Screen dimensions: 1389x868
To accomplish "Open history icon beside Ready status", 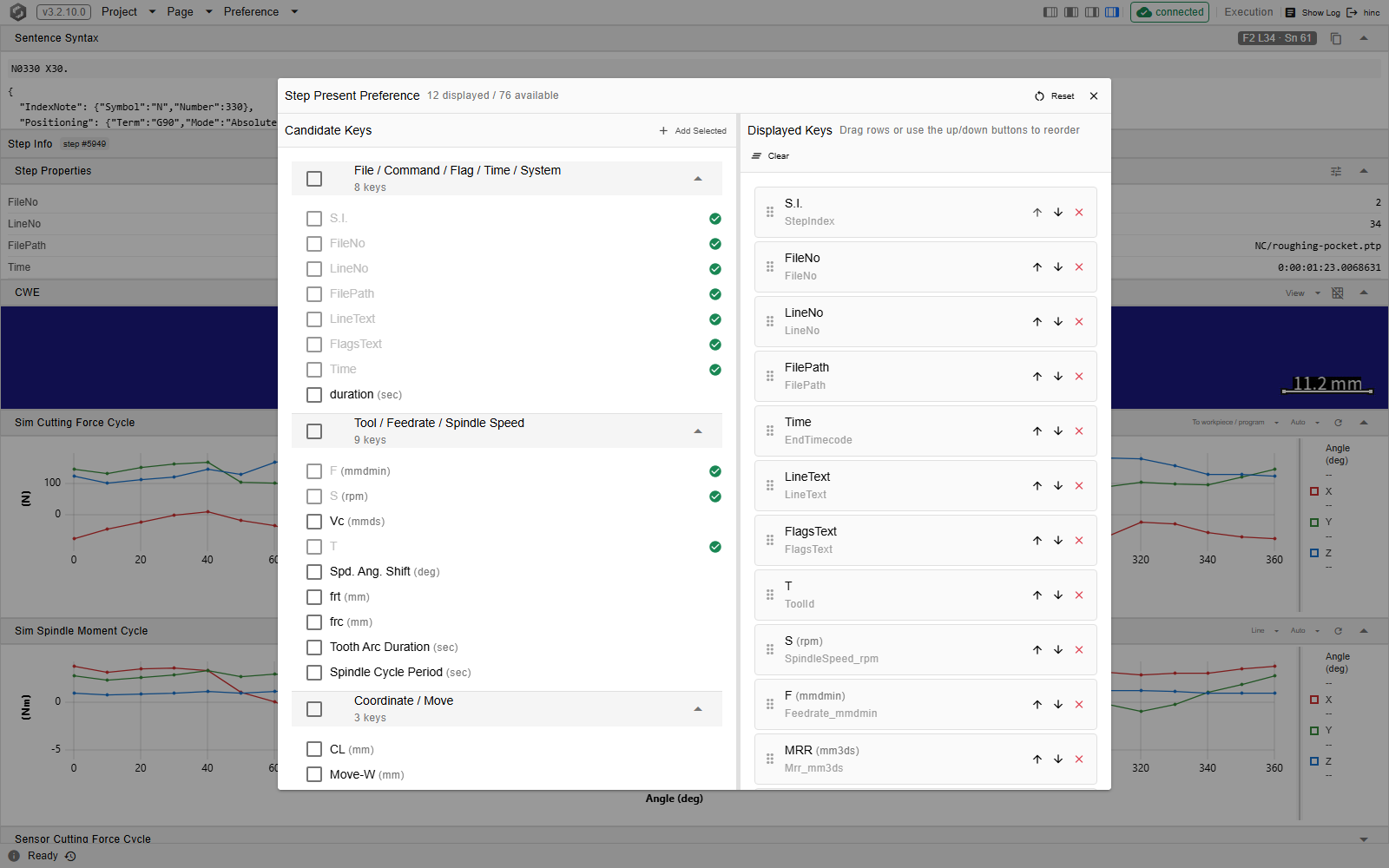I will (70, 856).
